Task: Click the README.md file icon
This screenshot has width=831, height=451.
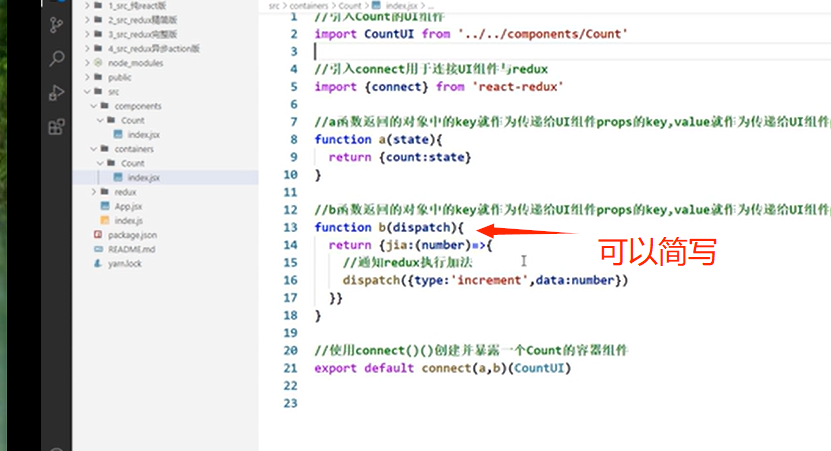Action: (x=98, y=249)
